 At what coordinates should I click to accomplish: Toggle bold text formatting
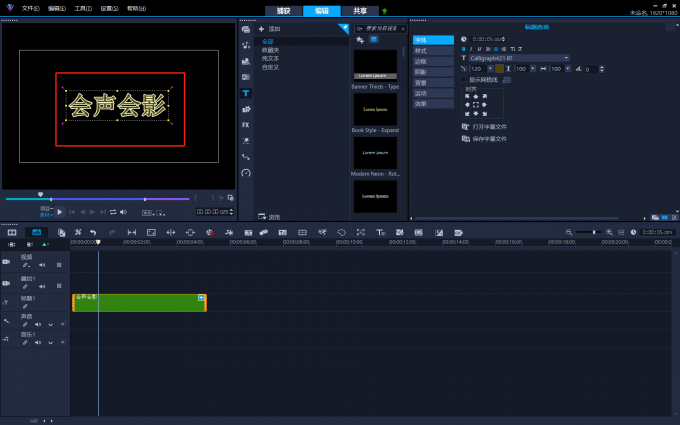pyautogui.click(x=464, y=48)
